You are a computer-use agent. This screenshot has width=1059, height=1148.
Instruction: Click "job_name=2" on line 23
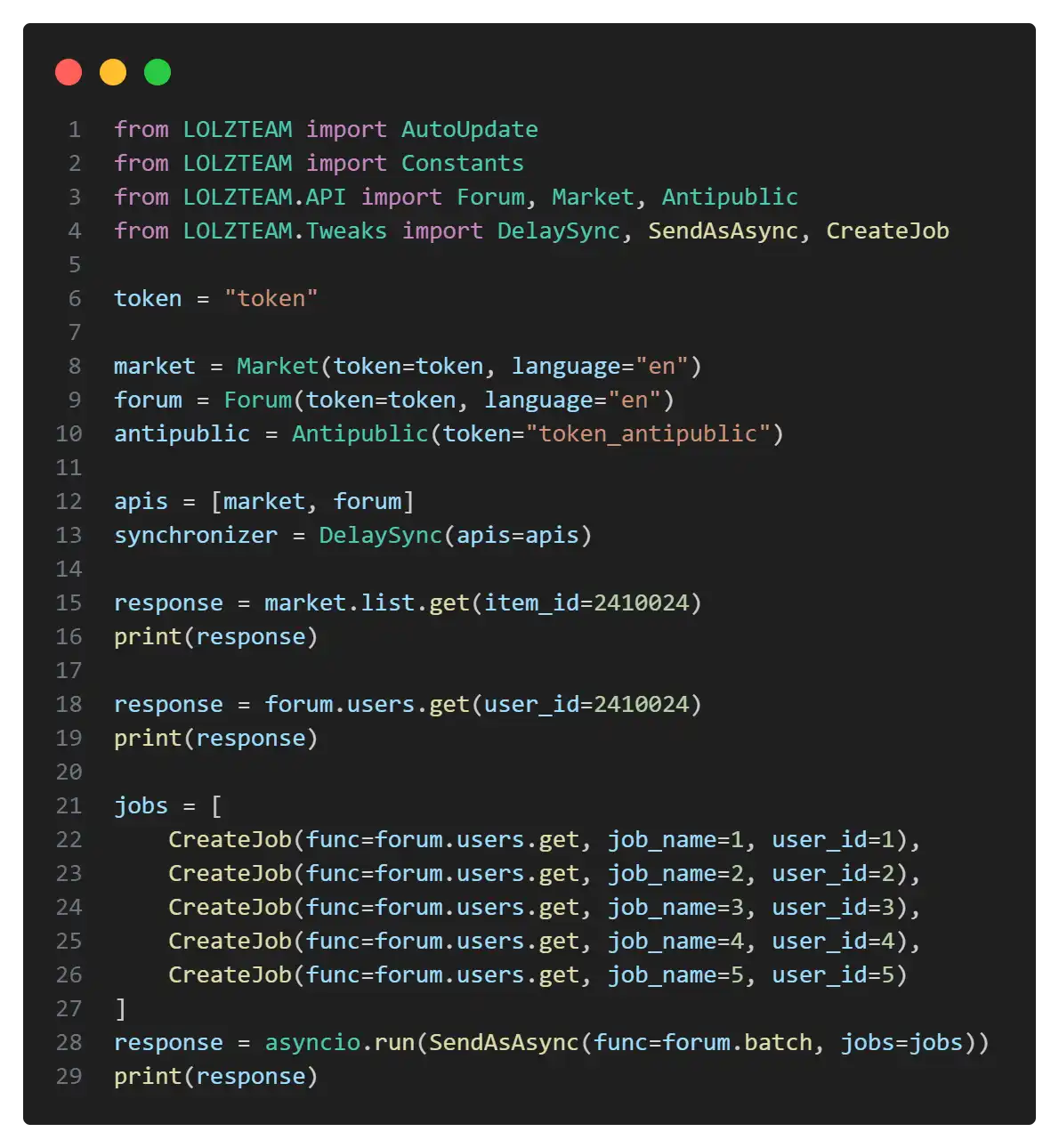(x=675, y=874)
